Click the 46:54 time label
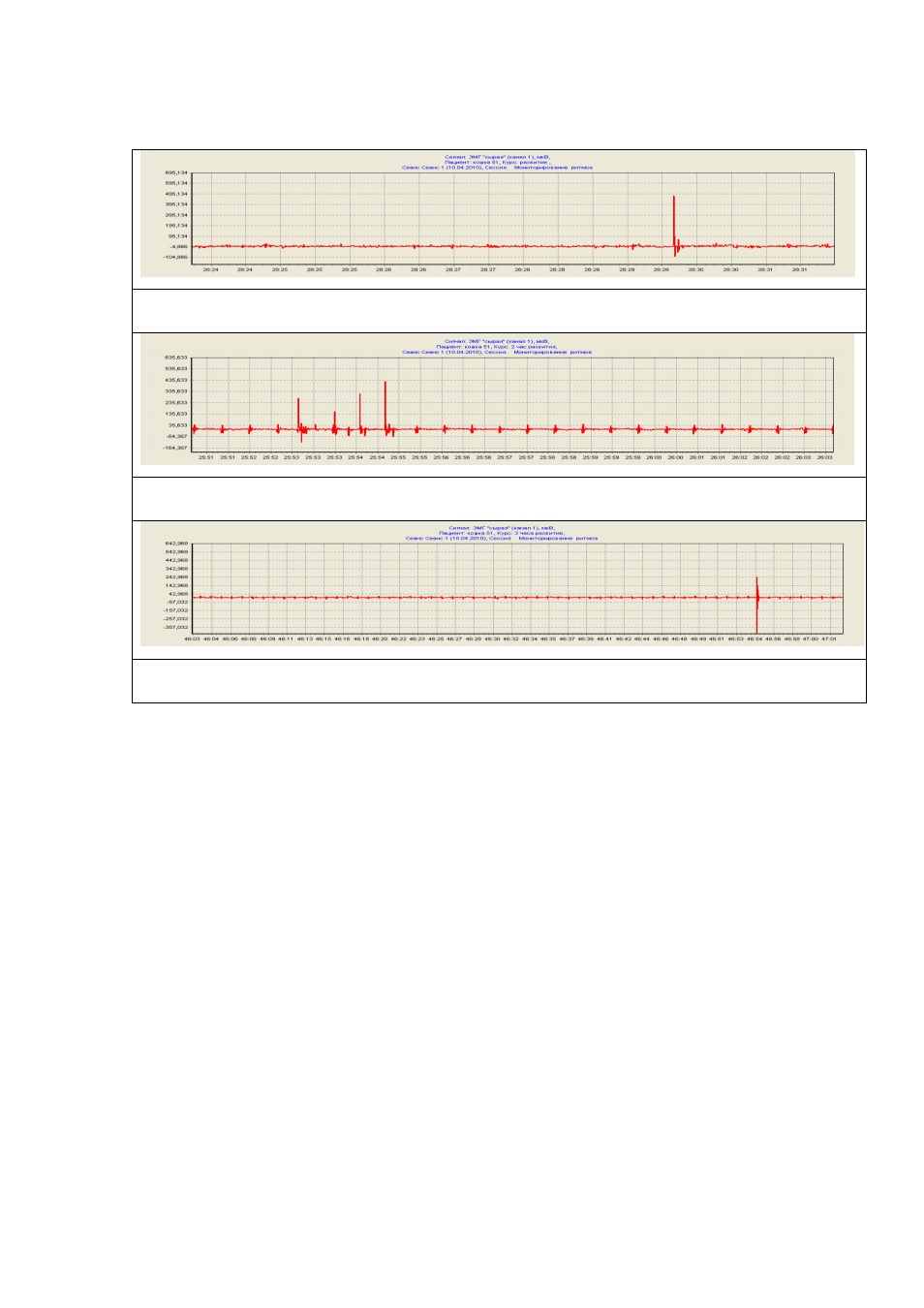This screenshot has width=924, height=1308. [x=755, y=638]
